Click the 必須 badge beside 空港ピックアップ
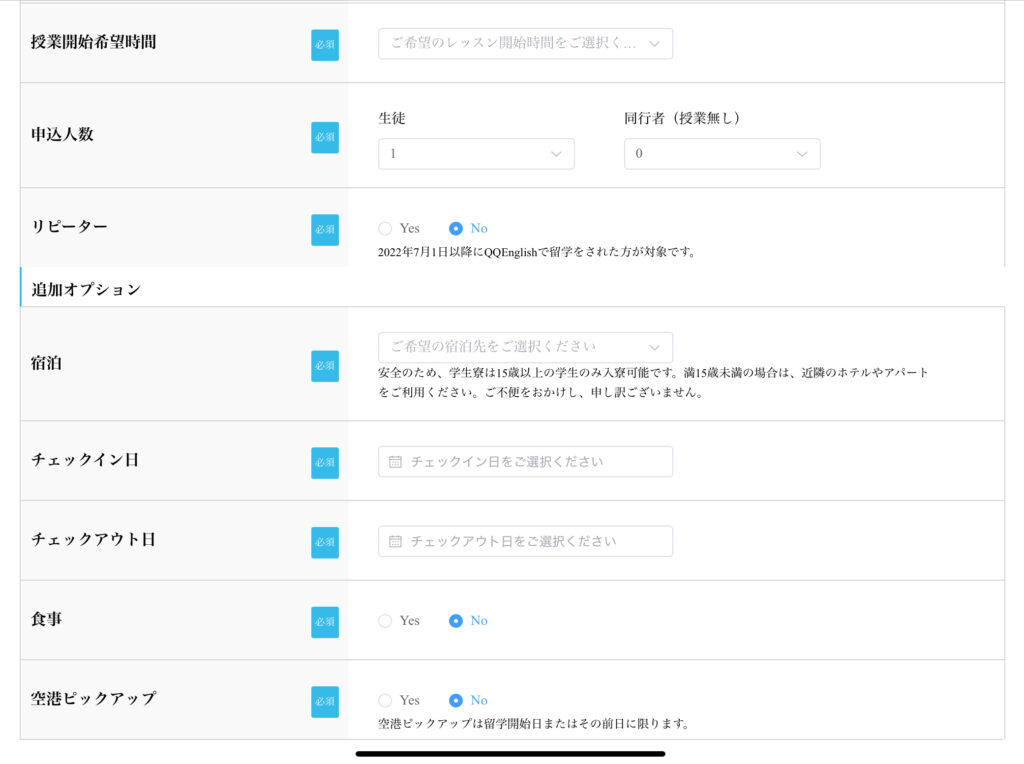Viewport: 1024px width, 764px height. 325,702
